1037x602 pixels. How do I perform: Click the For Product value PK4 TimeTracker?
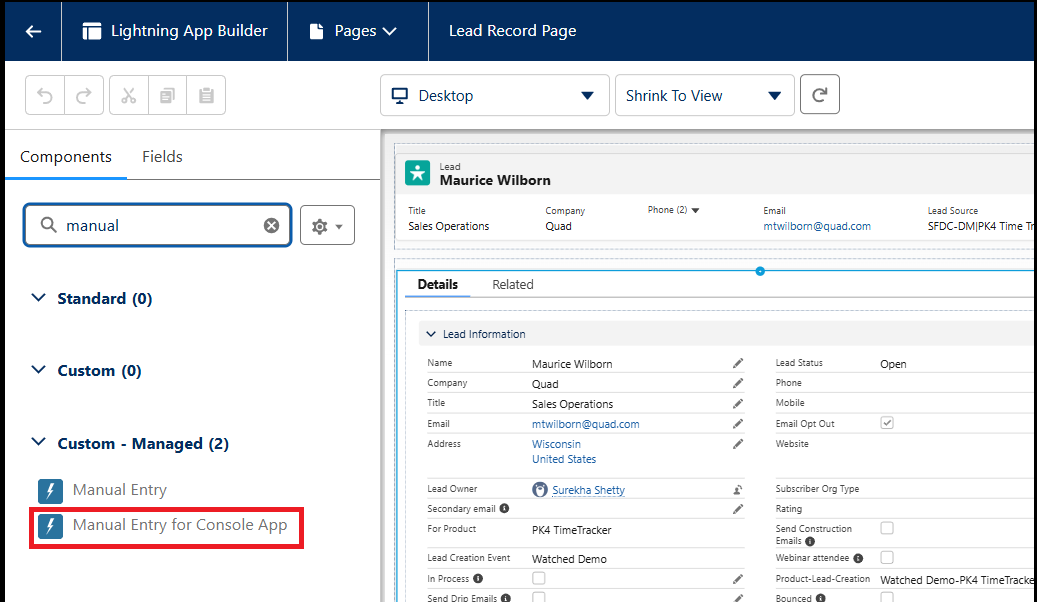pyautogui.click(x=571, y=531)
